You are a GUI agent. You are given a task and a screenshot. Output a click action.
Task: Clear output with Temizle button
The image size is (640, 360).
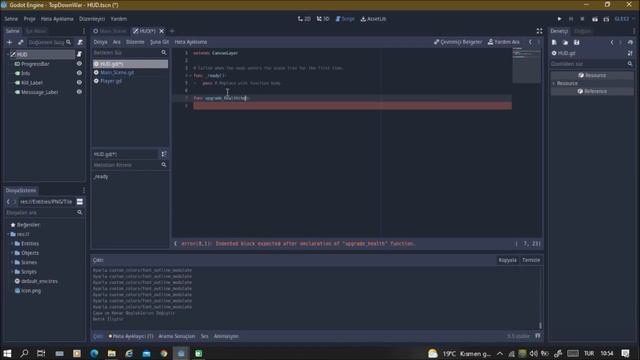tap(531, 260)
